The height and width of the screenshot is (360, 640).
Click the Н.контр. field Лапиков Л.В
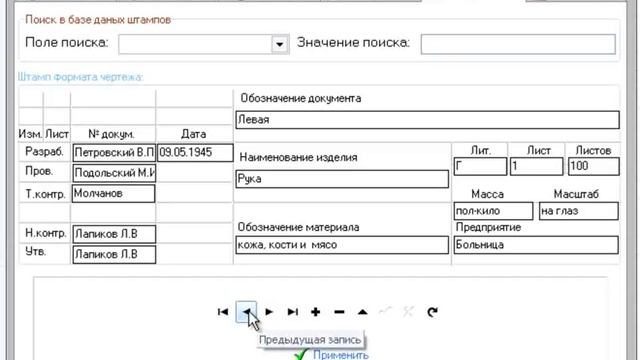coord(114,234)
